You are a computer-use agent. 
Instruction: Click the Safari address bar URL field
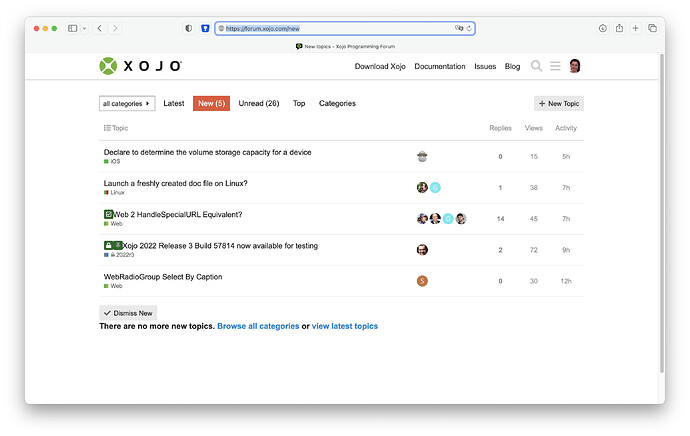click(x=345, y=28)
